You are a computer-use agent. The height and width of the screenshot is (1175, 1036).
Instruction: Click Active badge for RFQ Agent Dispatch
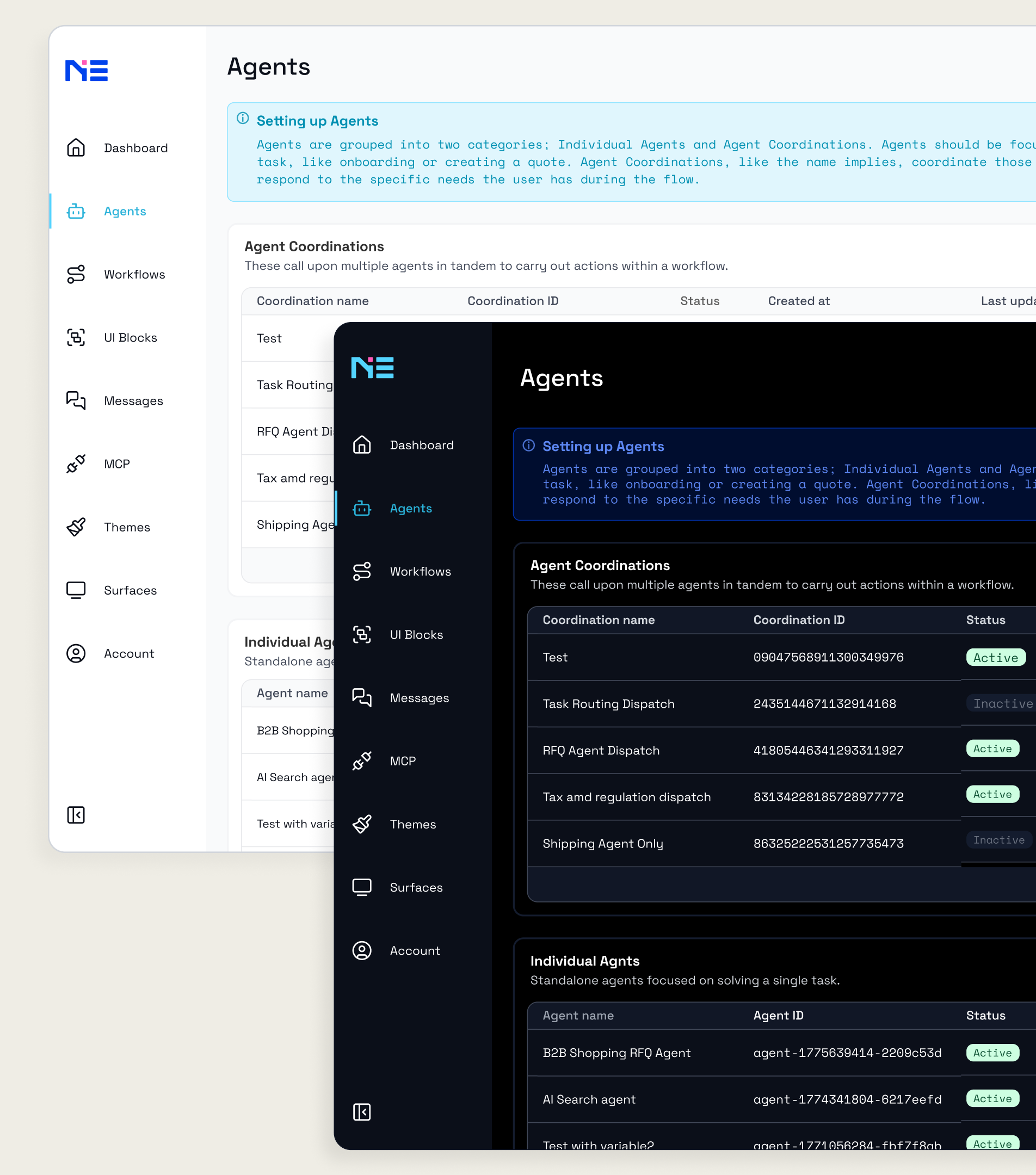click(x=992, y=749)
